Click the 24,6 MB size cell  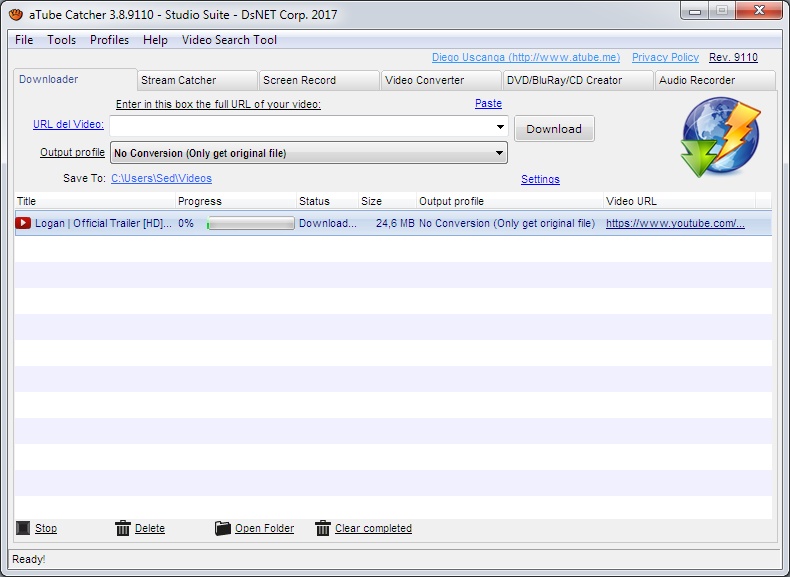click(x=395, y=223)
